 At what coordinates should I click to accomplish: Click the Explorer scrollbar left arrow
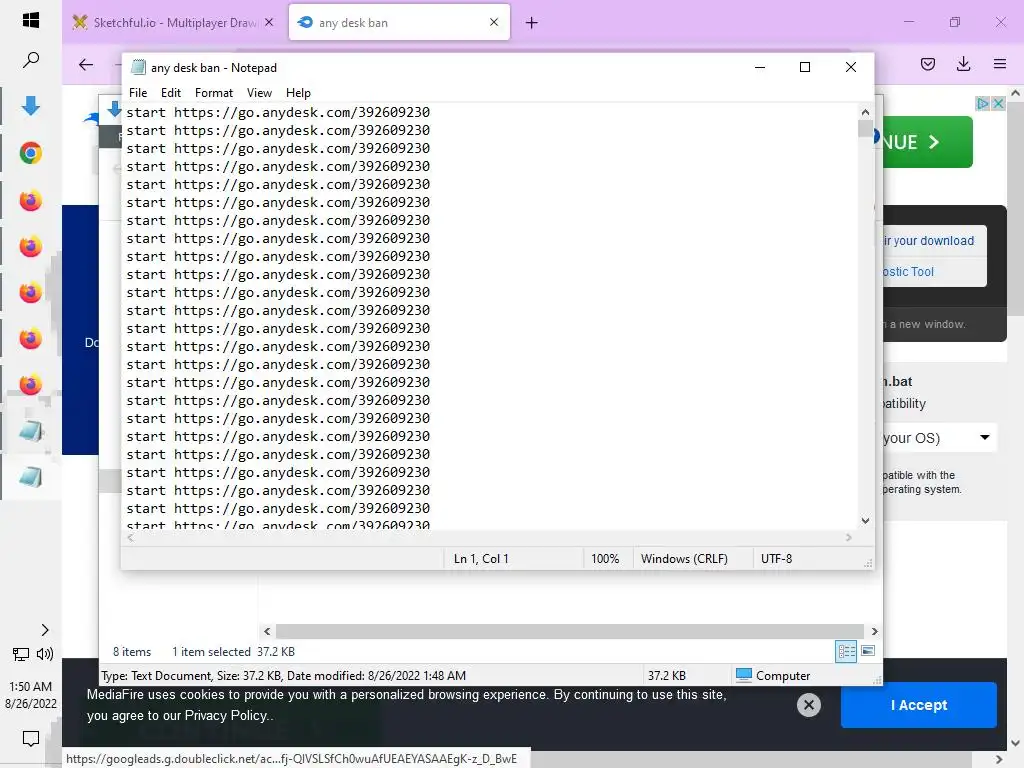(x=266, y=631)
